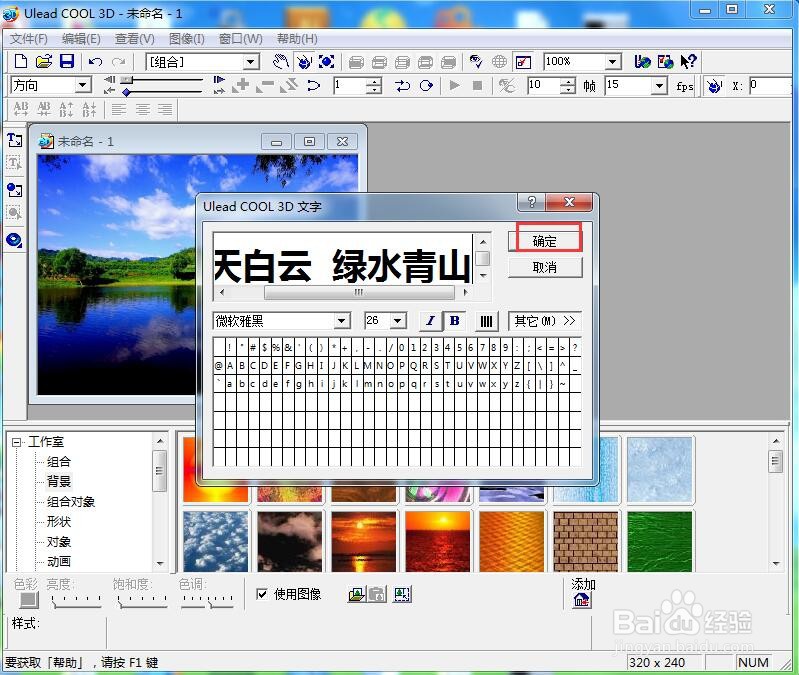Click inside the text entry field with 绿水青山
The height and width of the screenshot is (675, 799).
click(x=342, y=259)
